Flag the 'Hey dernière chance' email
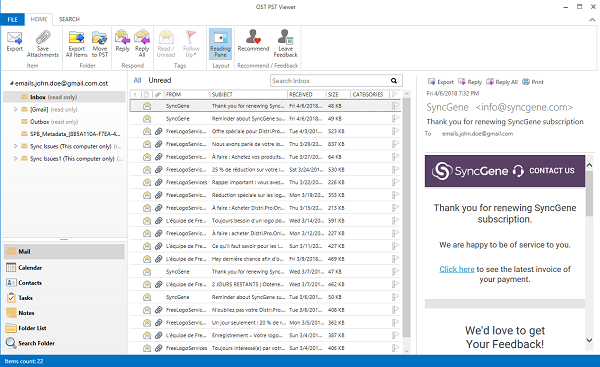The image size is (600, 367). point(395,259)
